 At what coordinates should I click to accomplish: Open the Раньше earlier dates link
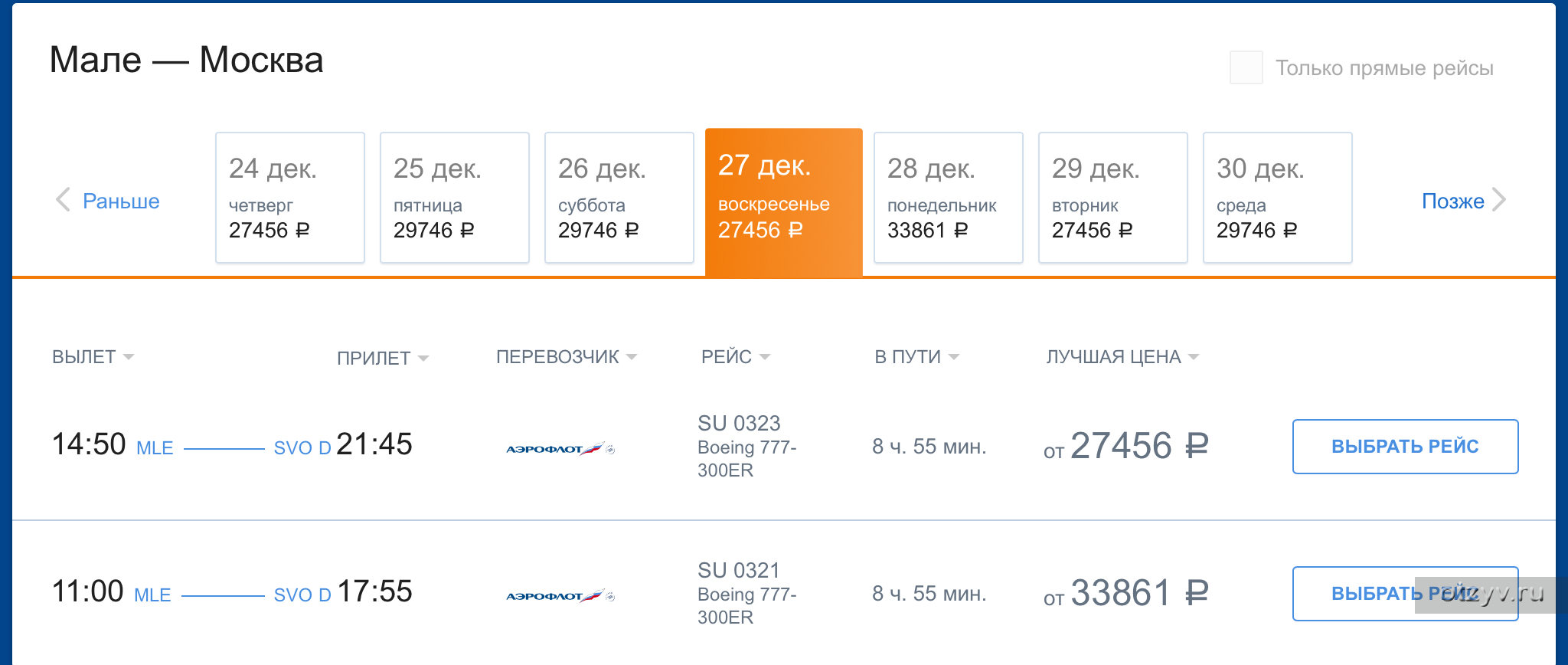pyautogui.click(x=121, y=201)
